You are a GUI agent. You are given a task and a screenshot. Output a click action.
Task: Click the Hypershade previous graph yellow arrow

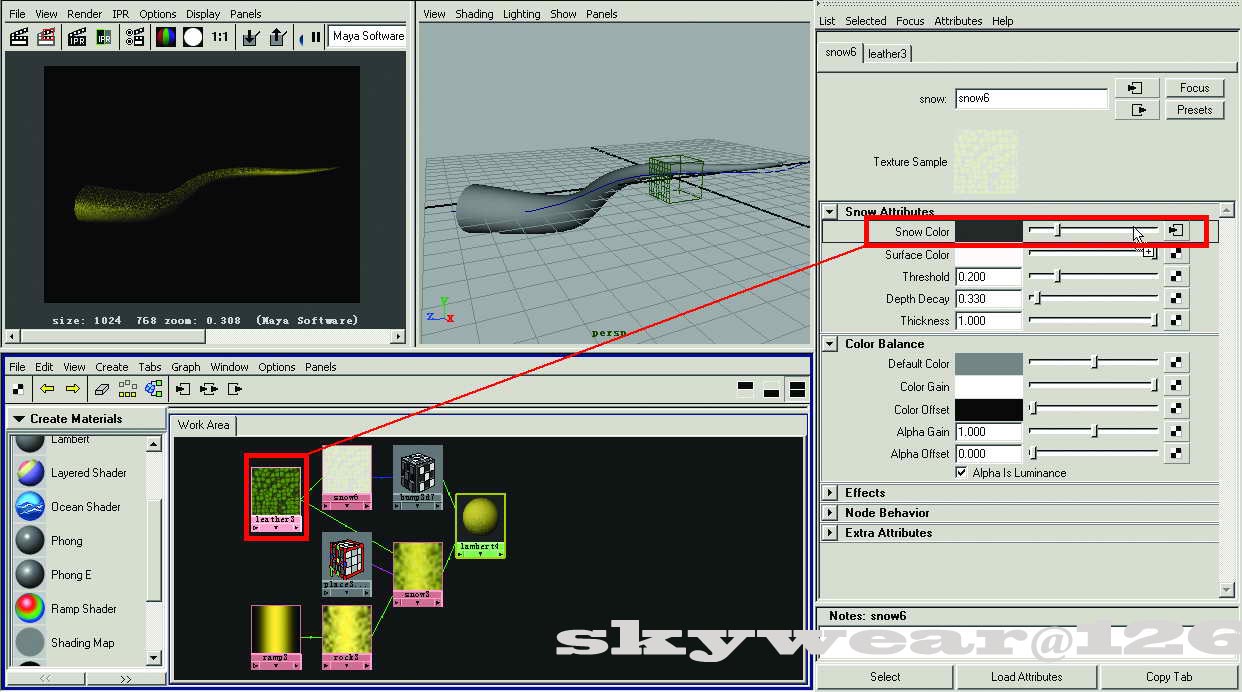click(x=46, y=388)
